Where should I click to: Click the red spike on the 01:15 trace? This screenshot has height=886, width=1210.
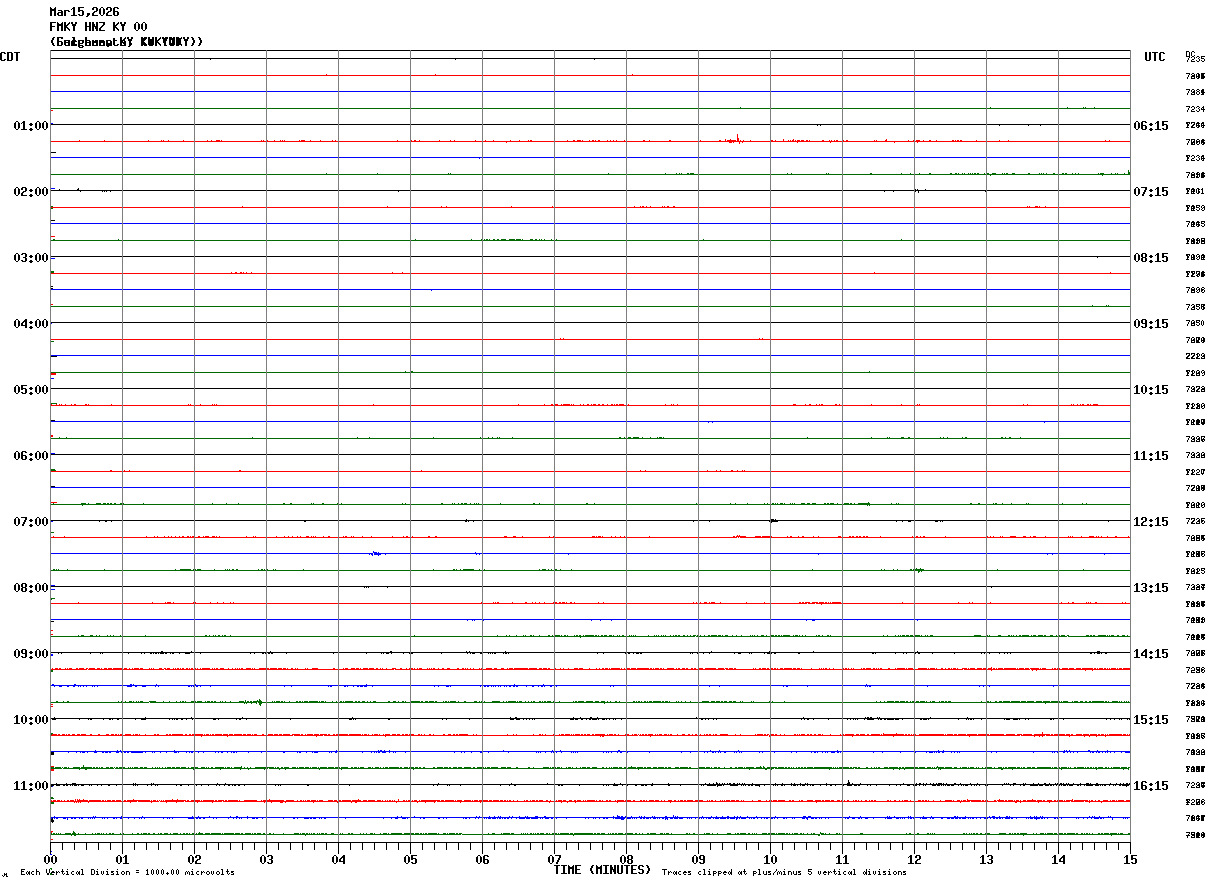click(x=737, y=139)
